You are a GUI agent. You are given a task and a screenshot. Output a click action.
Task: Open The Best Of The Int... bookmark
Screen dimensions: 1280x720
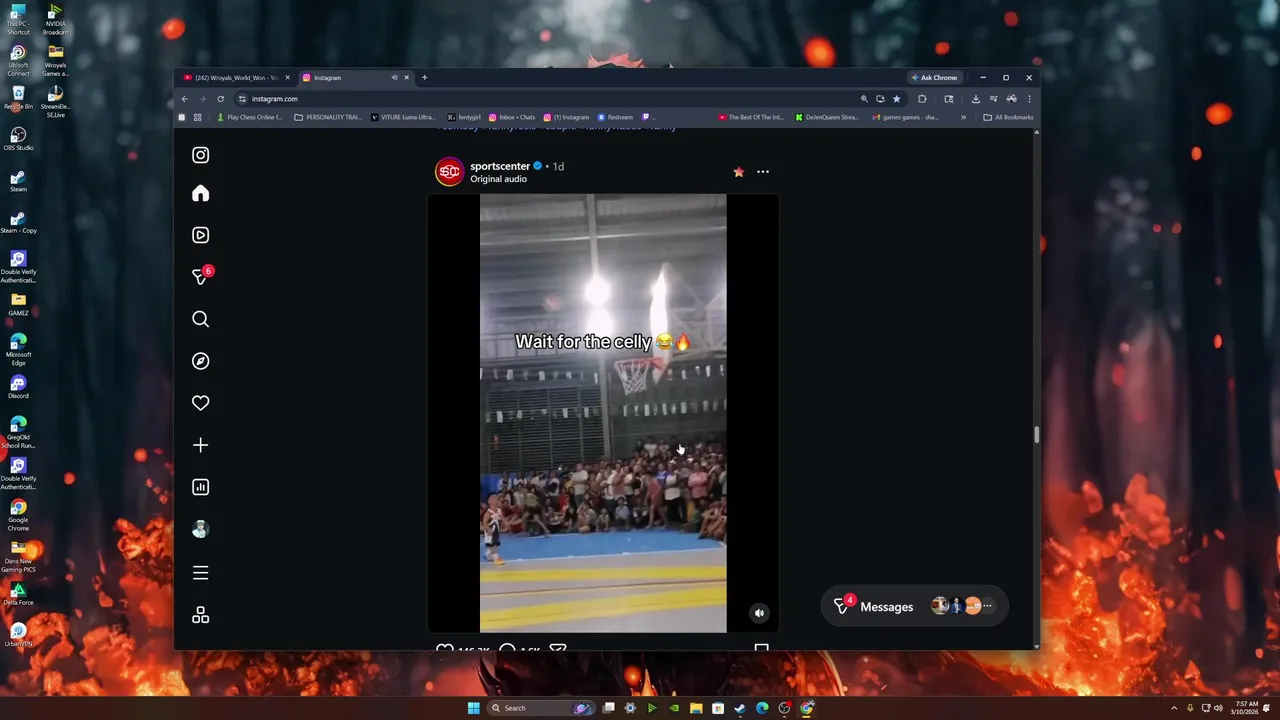pyautogui.click(x=751, y=117)
